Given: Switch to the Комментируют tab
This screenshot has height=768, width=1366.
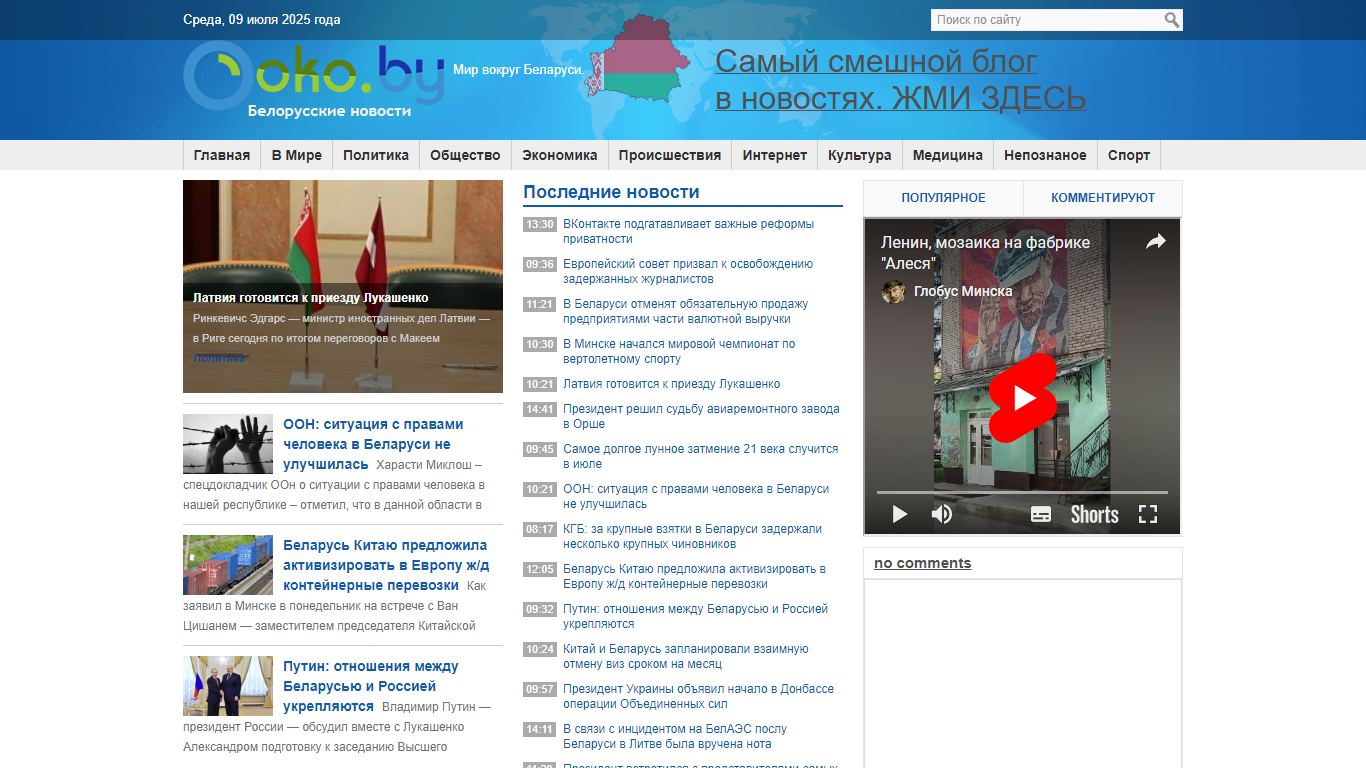Looking at the screenshot, I should pyautogui.click(x=1103, y=198).
